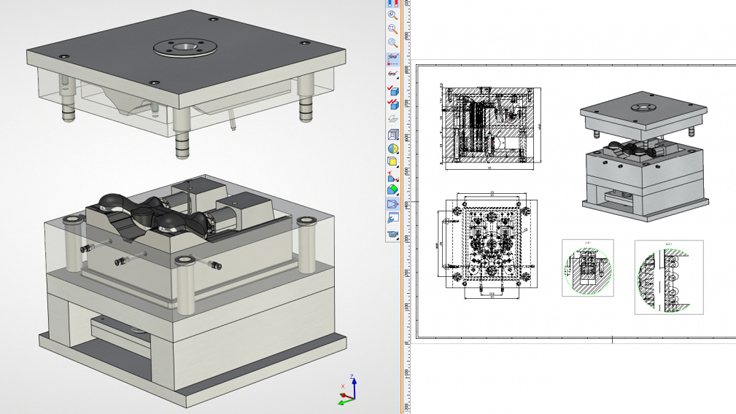The height and width of the screenshot is (414, 736).
Task: Open the green face cube tool
Action: pyautogui.click(x=393, y=190)
